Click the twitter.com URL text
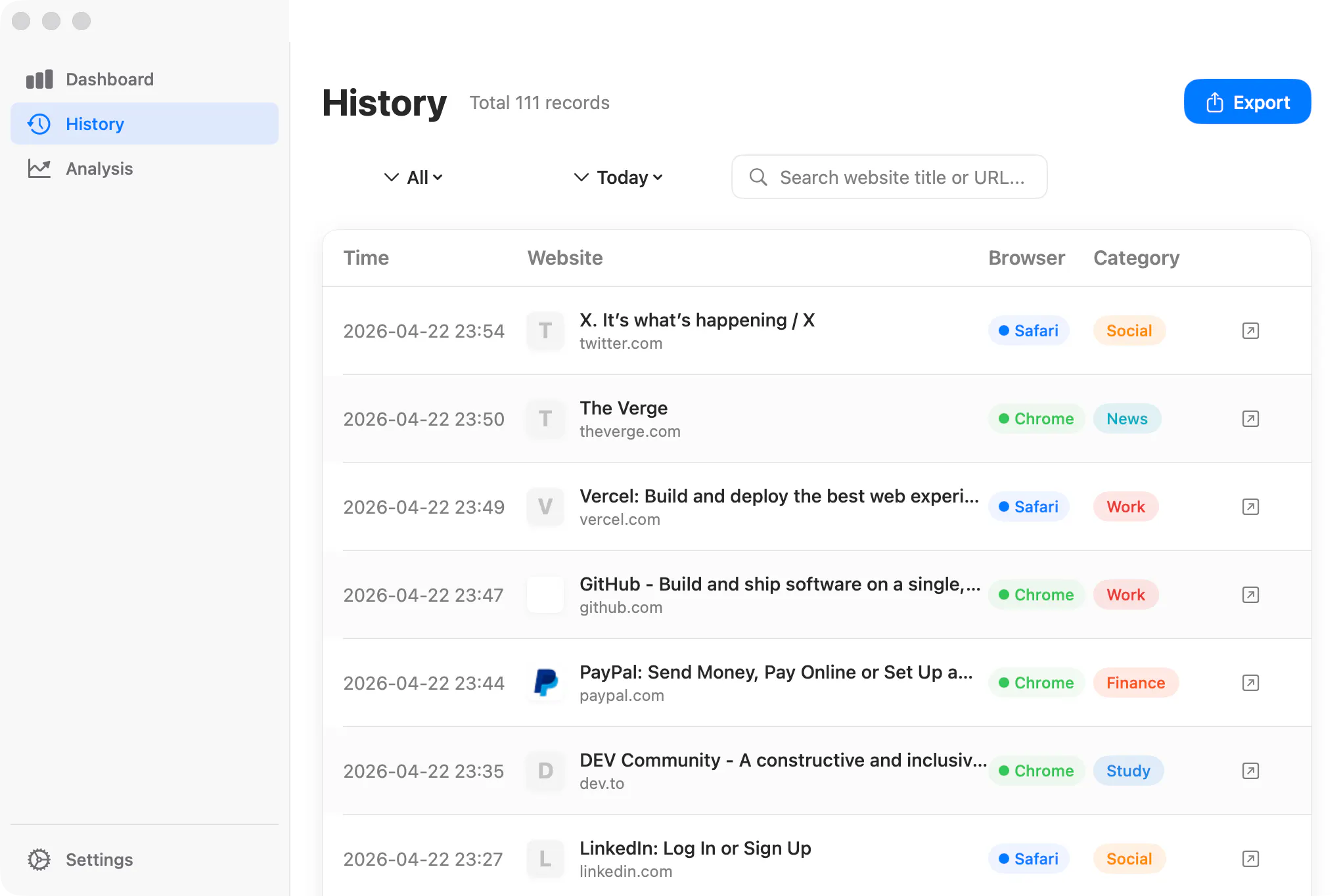This screenshot has height=896, width=1343. (x=621, y=344)
